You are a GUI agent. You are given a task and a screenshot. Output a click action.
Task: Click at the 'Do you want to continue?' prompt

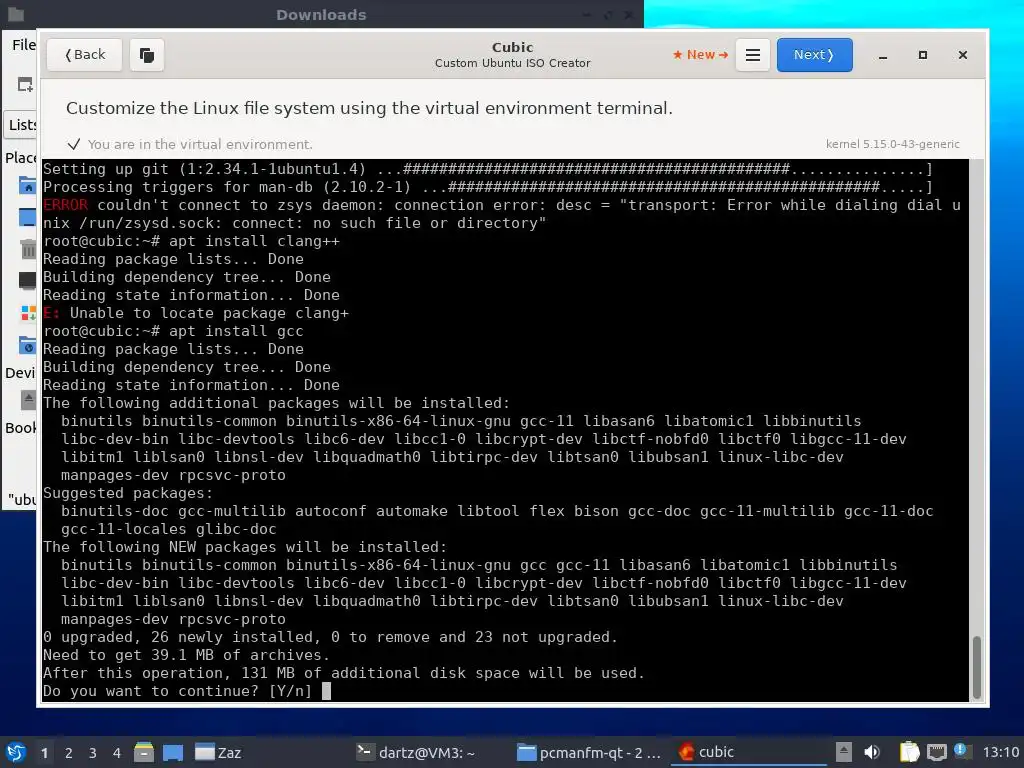tap(177, 691)
